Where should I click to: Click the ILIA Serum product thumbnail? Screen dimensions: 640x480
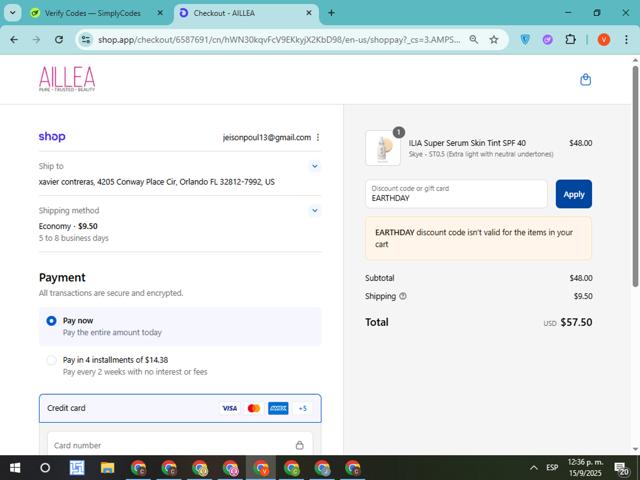click(x=383, y=148)
